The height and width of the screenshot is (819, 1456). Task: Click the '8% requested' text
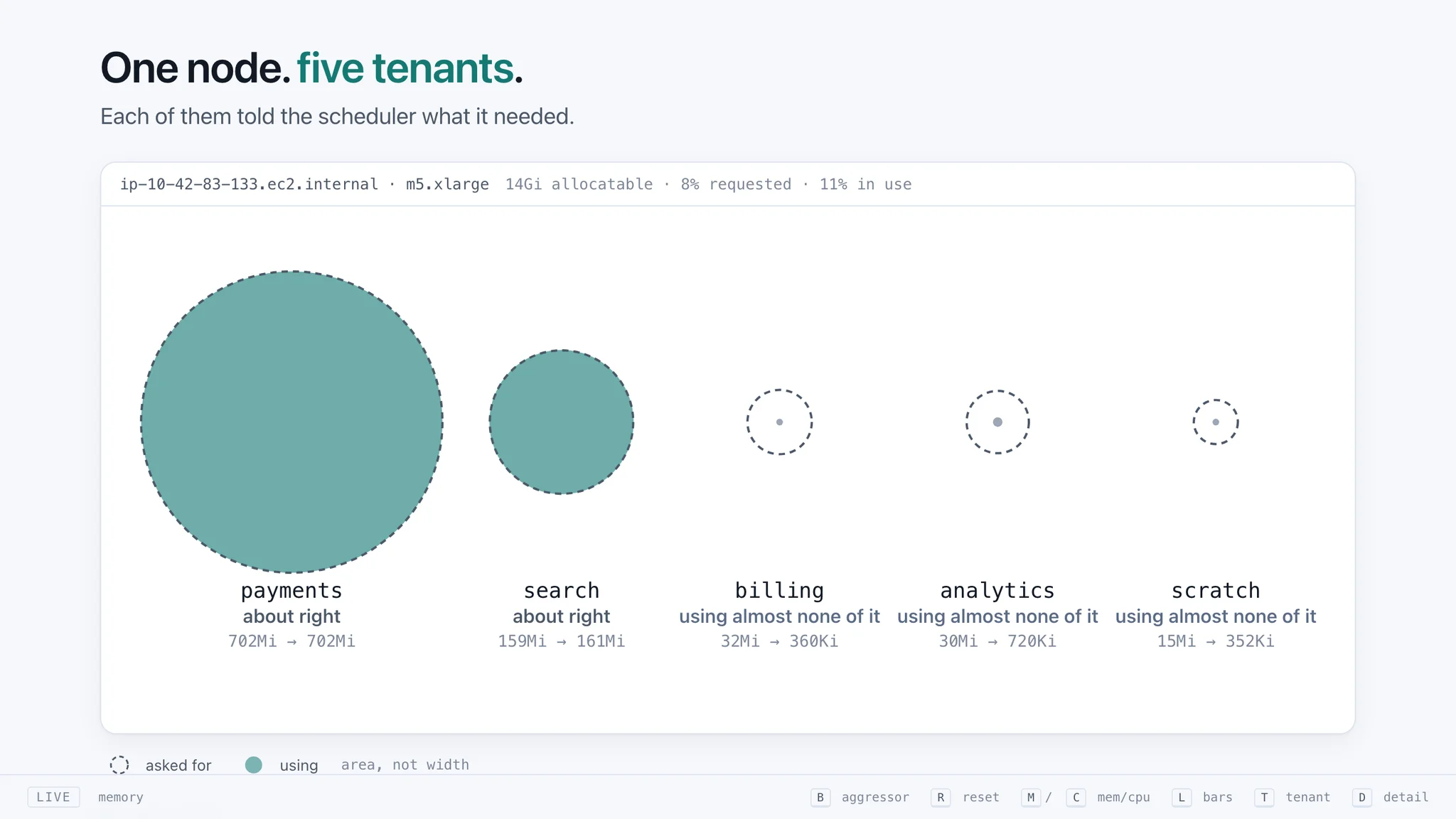tap(736, 184)
